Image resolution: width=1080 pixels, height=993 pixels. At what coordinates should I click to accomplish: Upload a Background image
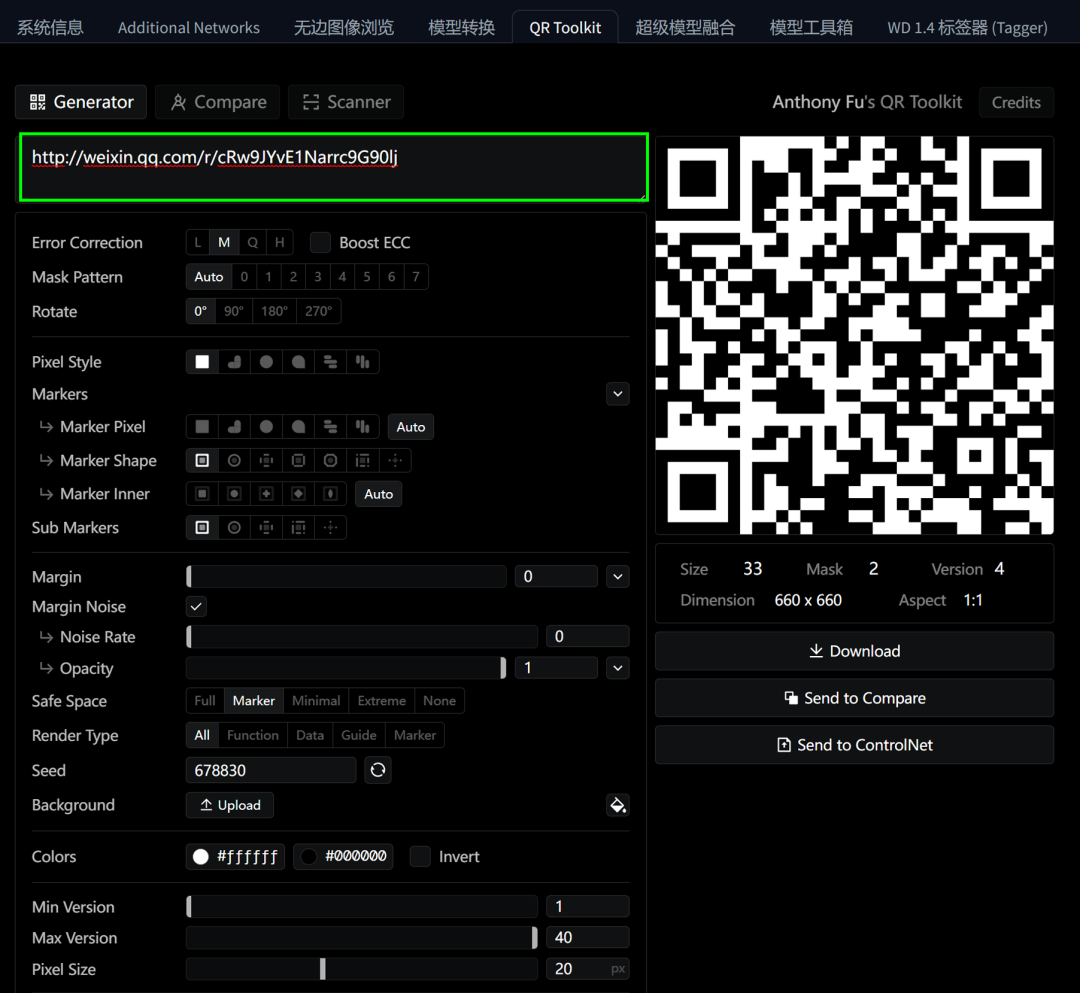click(x=230, y=805)
